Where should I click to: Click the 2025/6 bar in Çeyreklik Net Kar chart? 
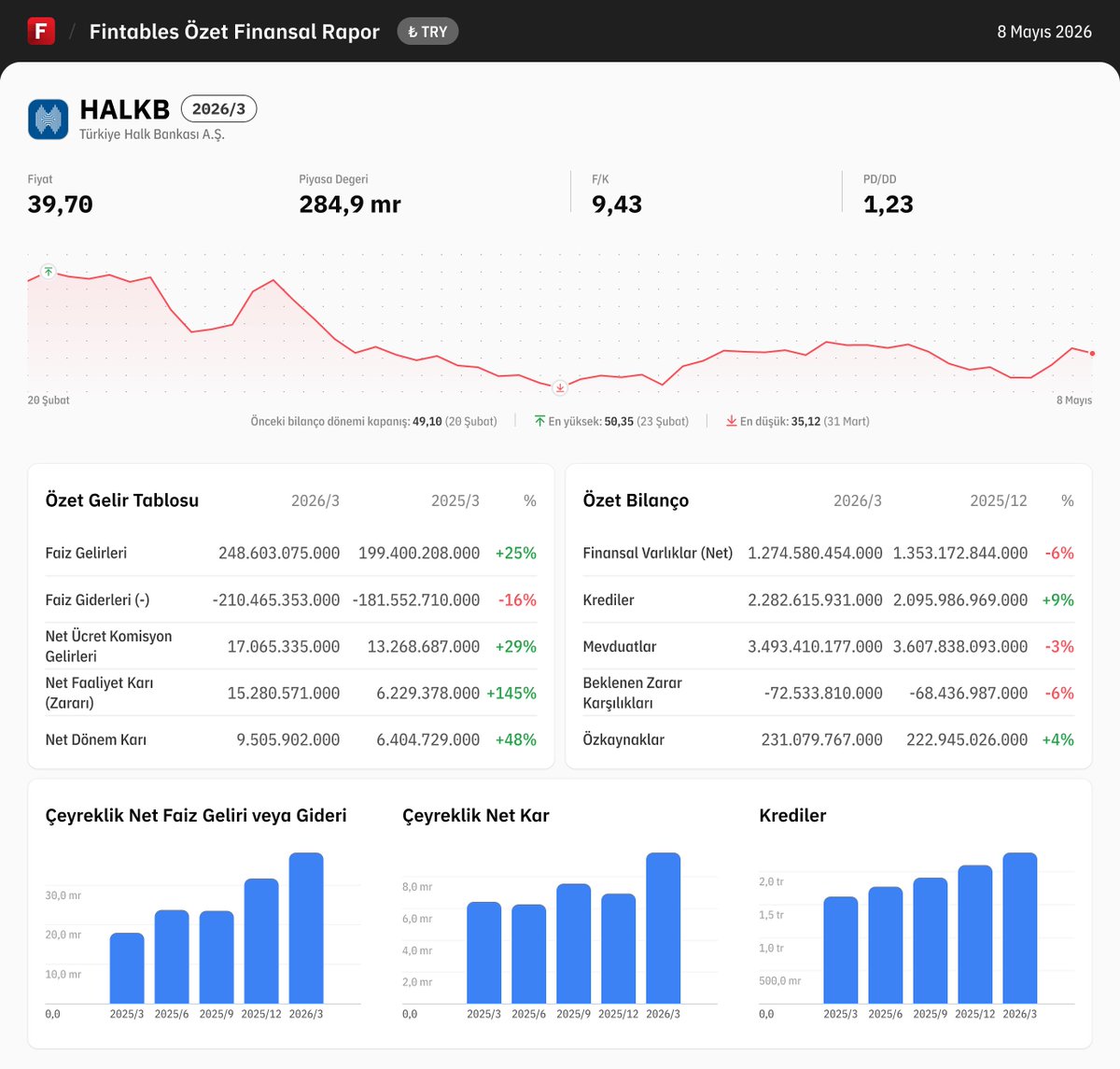coord(529,954)
